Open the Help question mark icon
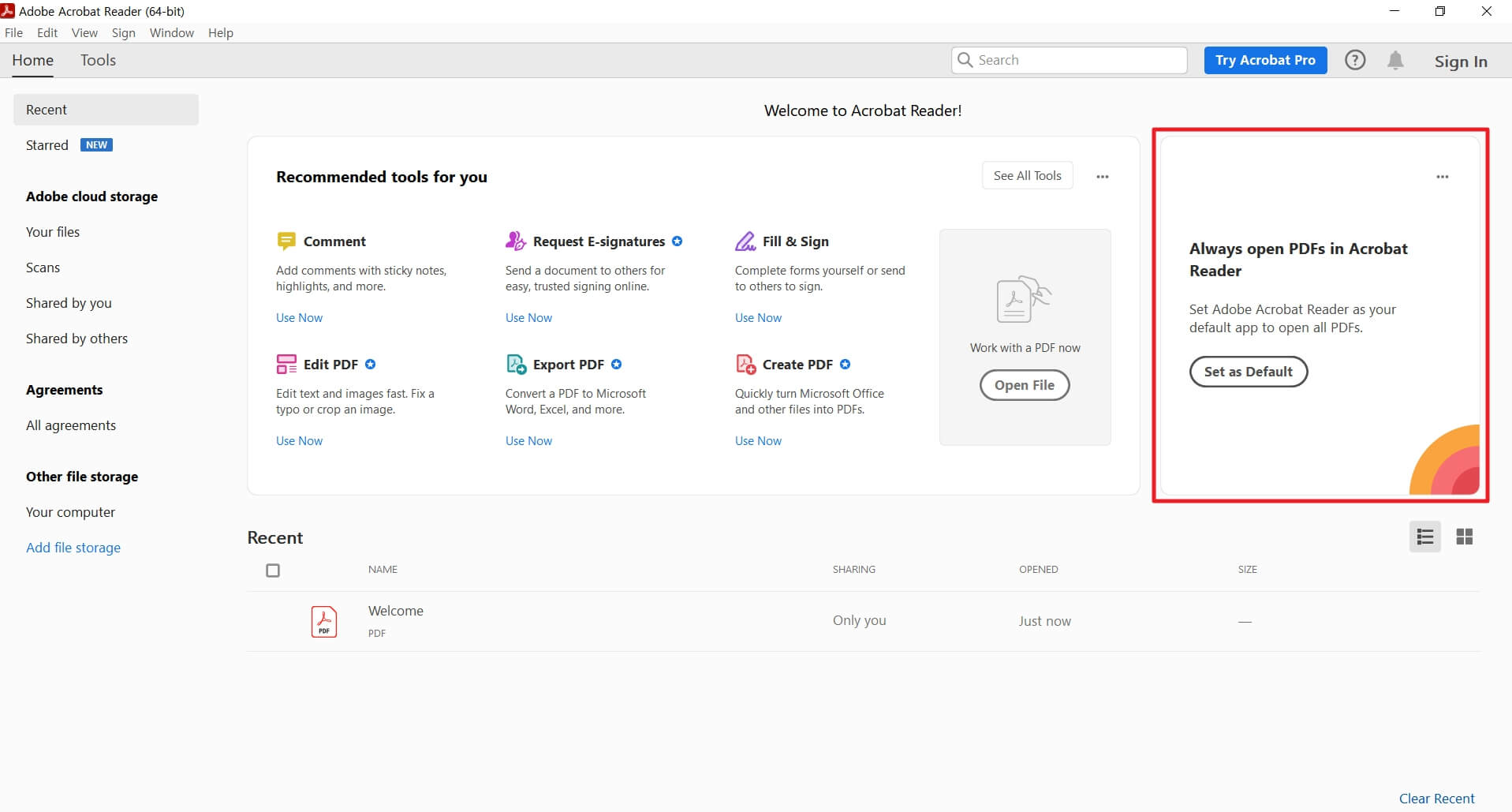The height and width of the screenshot is (812, 1512). pos(1355,60)
